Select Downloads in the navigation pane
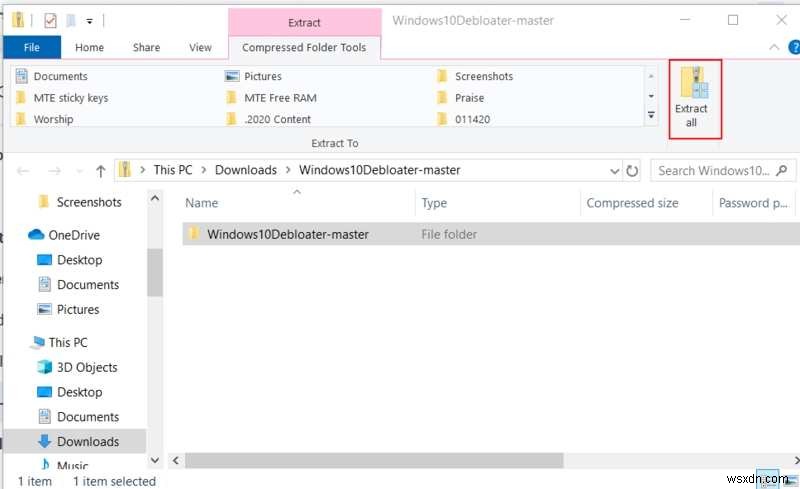The height and width of the screenshot is (489, 800). coord(74,441)
